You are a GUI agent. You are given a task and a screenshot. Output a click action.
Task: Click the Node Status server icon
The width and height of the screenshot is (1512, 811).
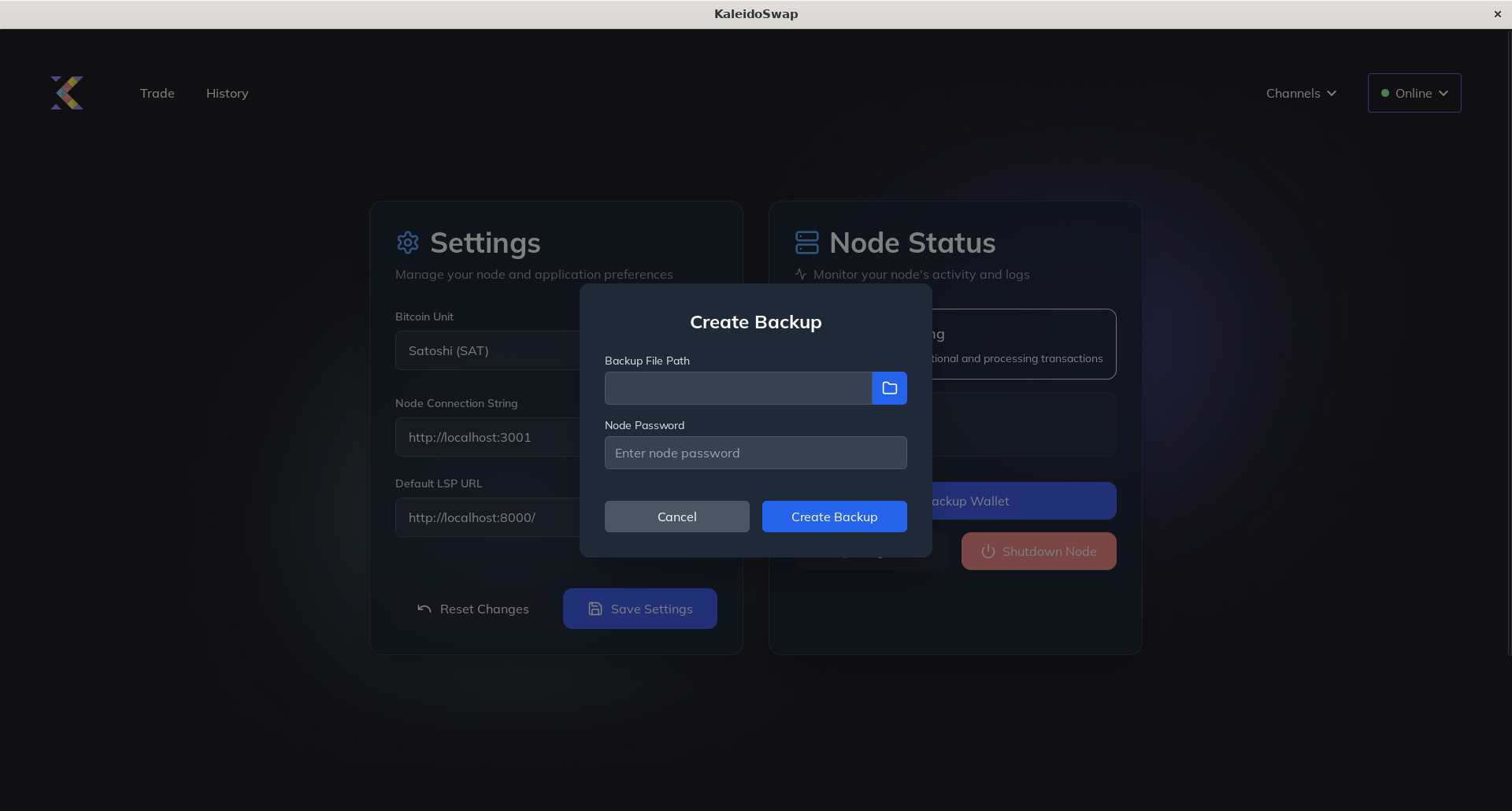[x=806, y=243]
